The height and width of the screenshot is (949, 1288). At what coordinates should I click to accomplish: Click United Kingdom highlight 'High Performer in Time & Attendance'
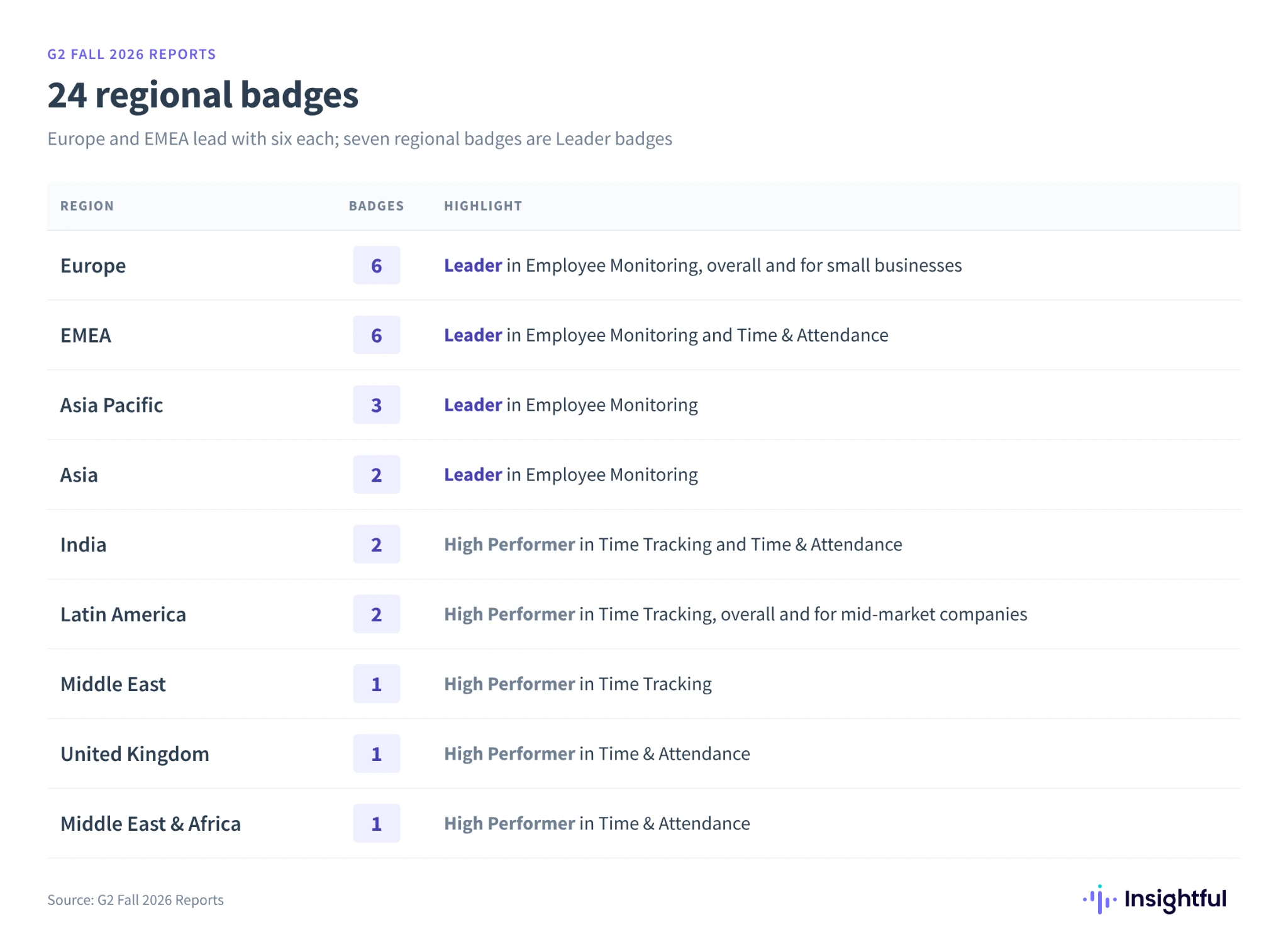coord(597,754)
